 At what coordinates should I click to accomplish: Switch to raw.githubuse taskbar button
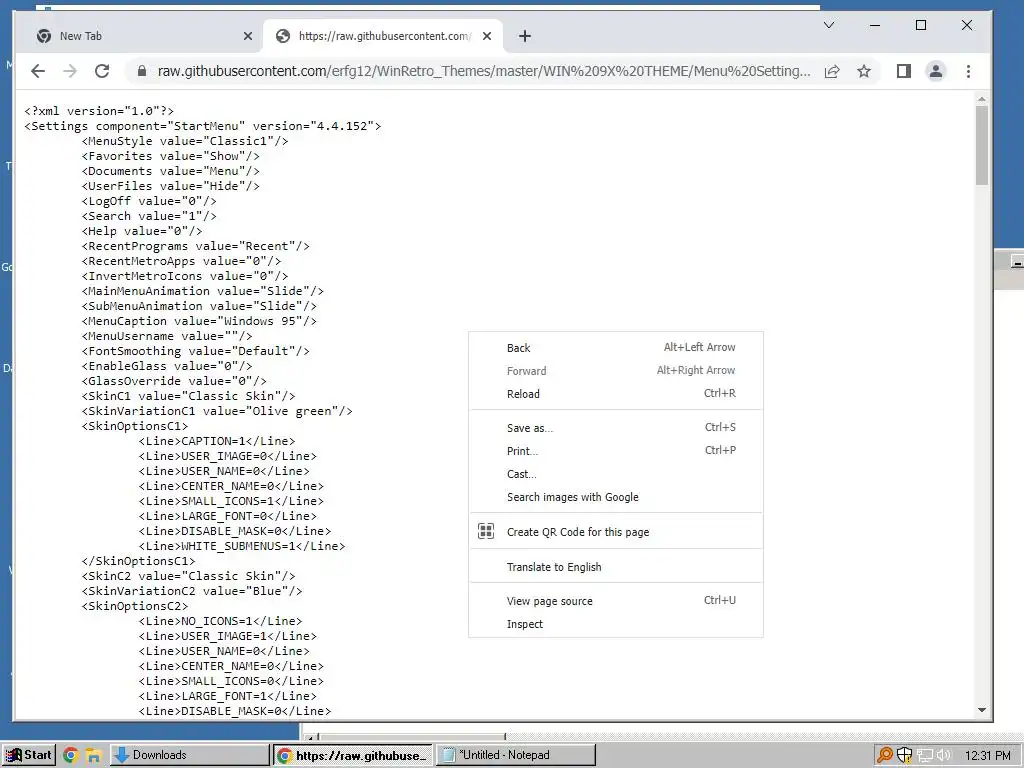(353, 755)
